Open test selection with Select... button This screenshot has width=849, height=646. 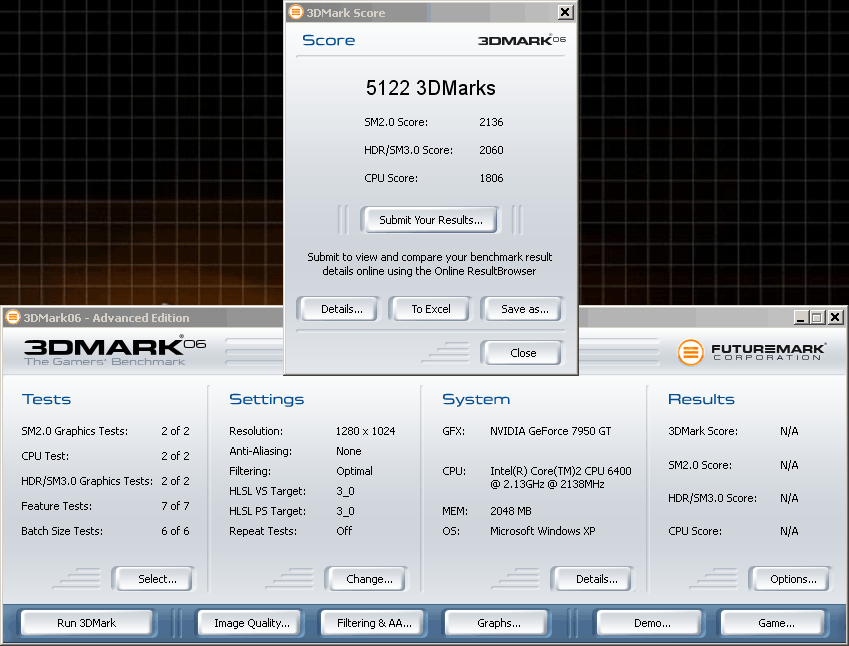click(x=156, y=579)
